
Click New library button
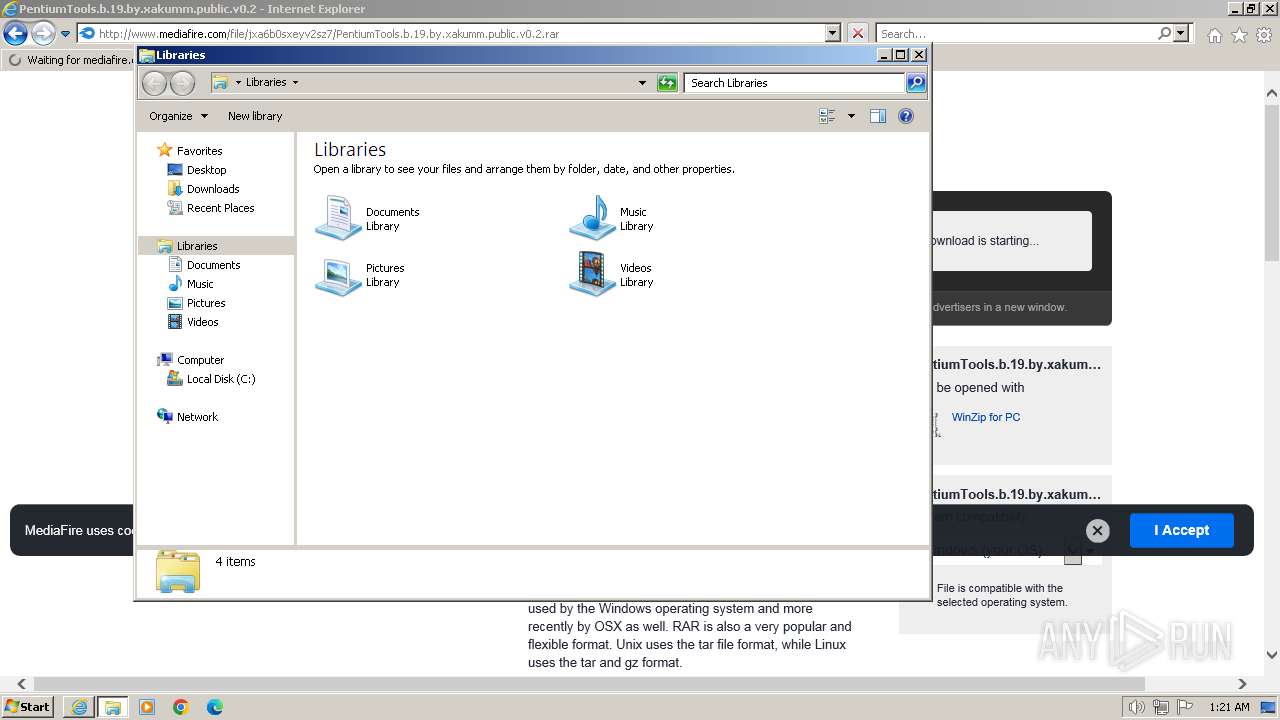[255, 116]
